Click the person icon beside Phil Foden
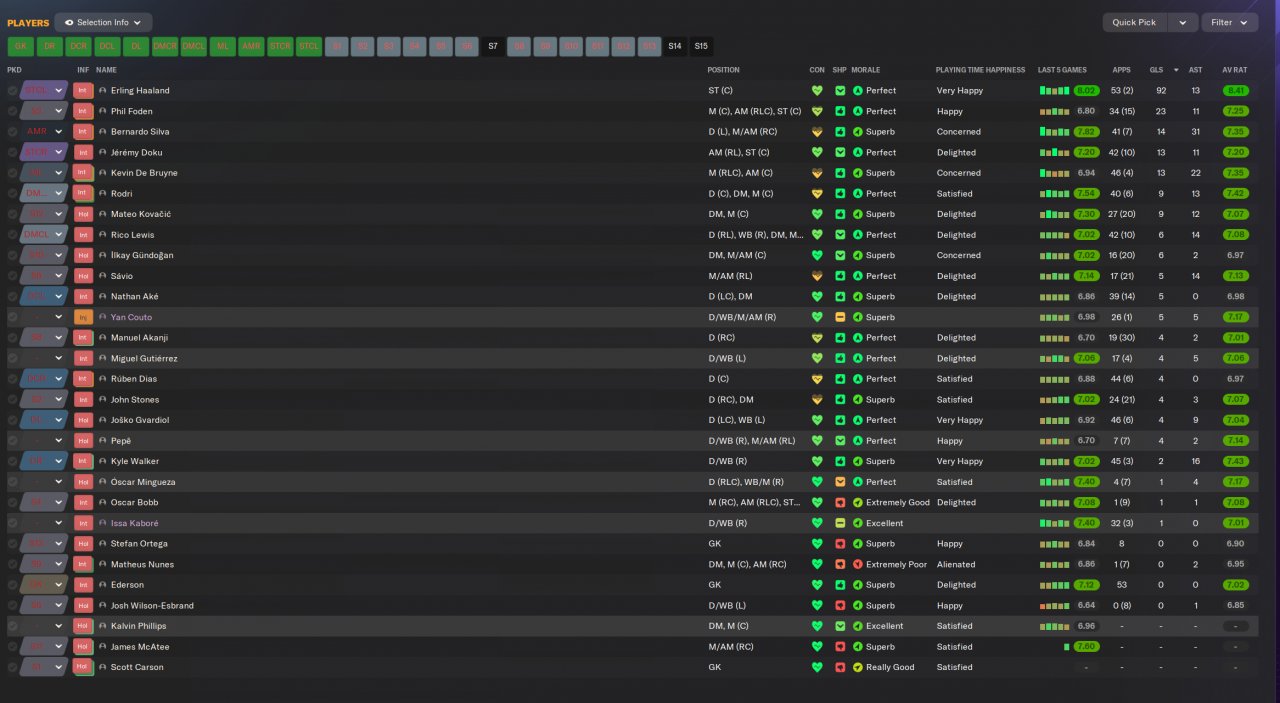 [102, 111]
